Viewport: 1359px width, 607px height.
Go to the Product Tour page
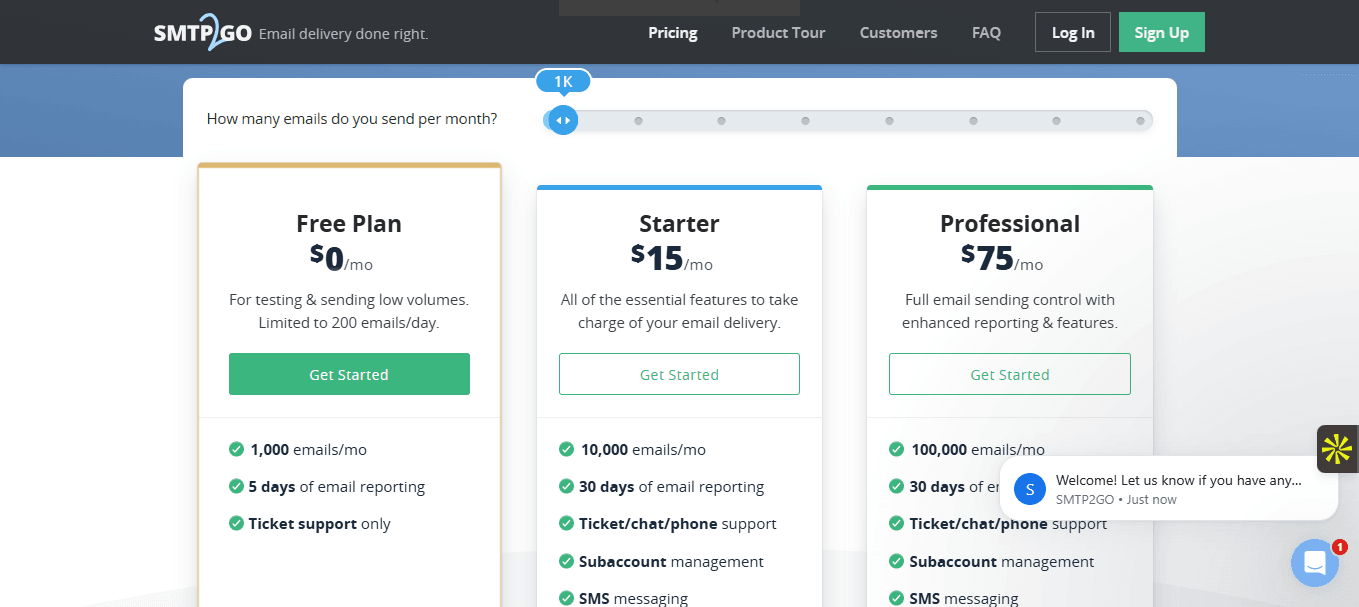pos(778,33)
